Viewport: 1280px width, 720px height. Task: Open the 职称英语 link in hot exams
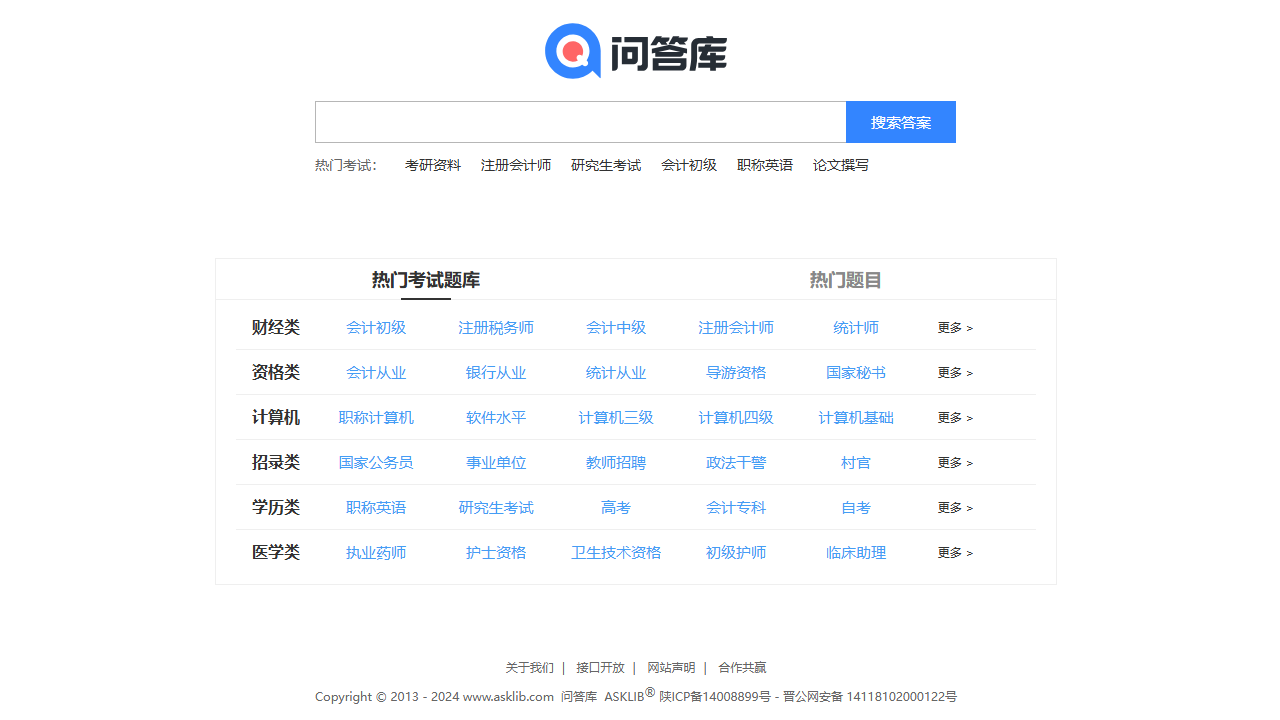(764, 165)
